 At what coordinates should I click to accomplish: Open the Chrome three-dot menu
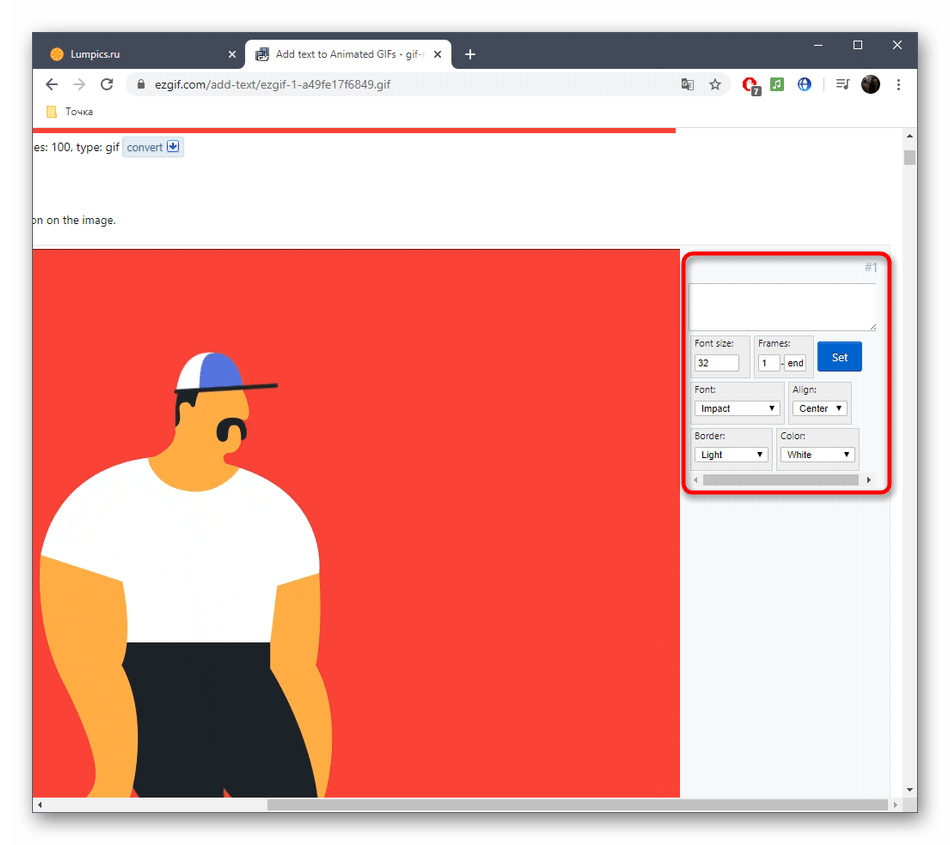899,84
